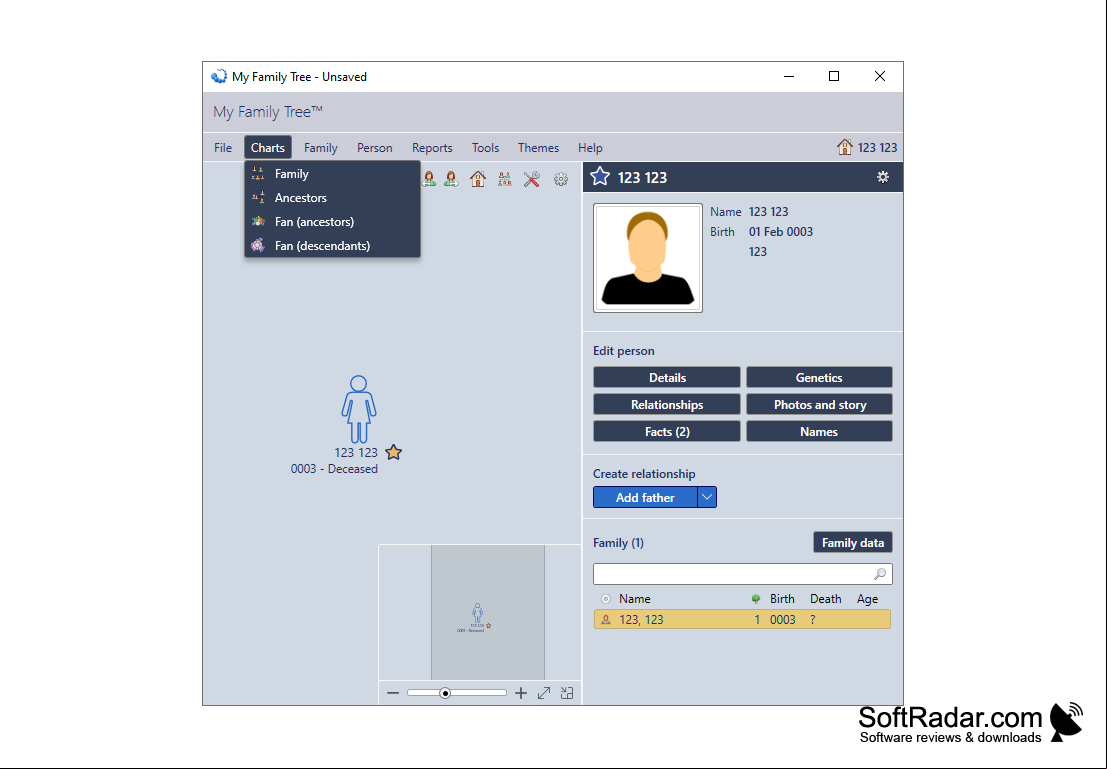Click the Add father button
This screenshot has width=1107, height=769.
(x=645, y=497)
